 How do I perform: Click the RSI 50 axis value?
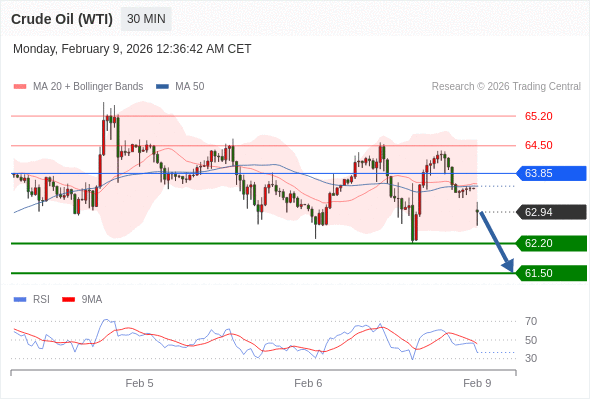pyautogui.click(x=531, y=340)
